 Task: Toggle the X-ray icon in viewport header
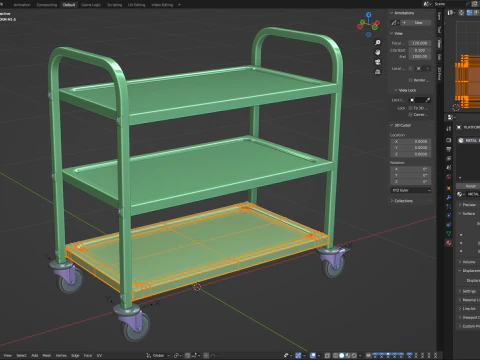pos(327,355)
